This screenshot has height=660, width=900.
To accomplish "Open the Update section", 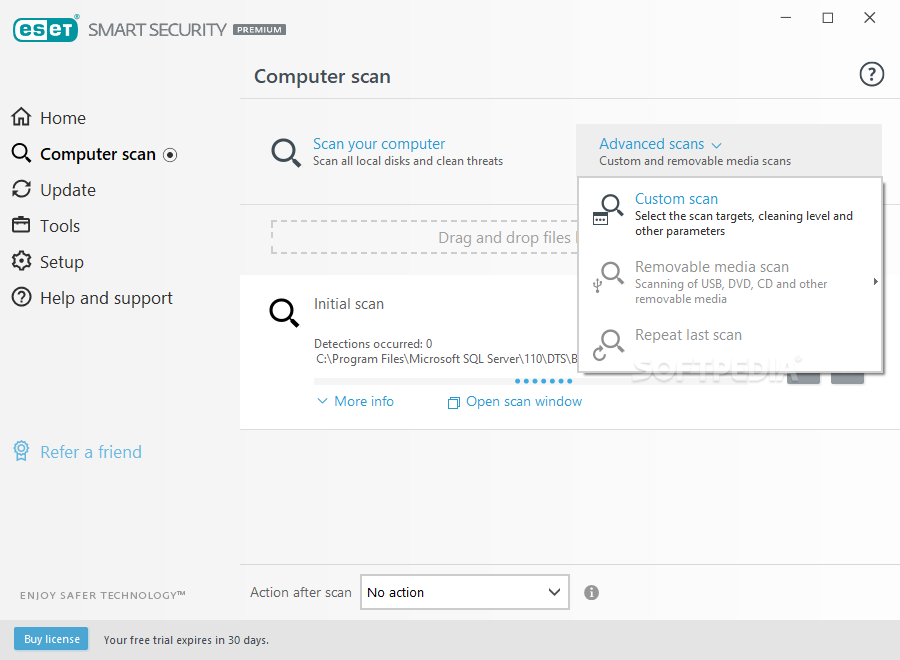I will (x=68, y=190).
